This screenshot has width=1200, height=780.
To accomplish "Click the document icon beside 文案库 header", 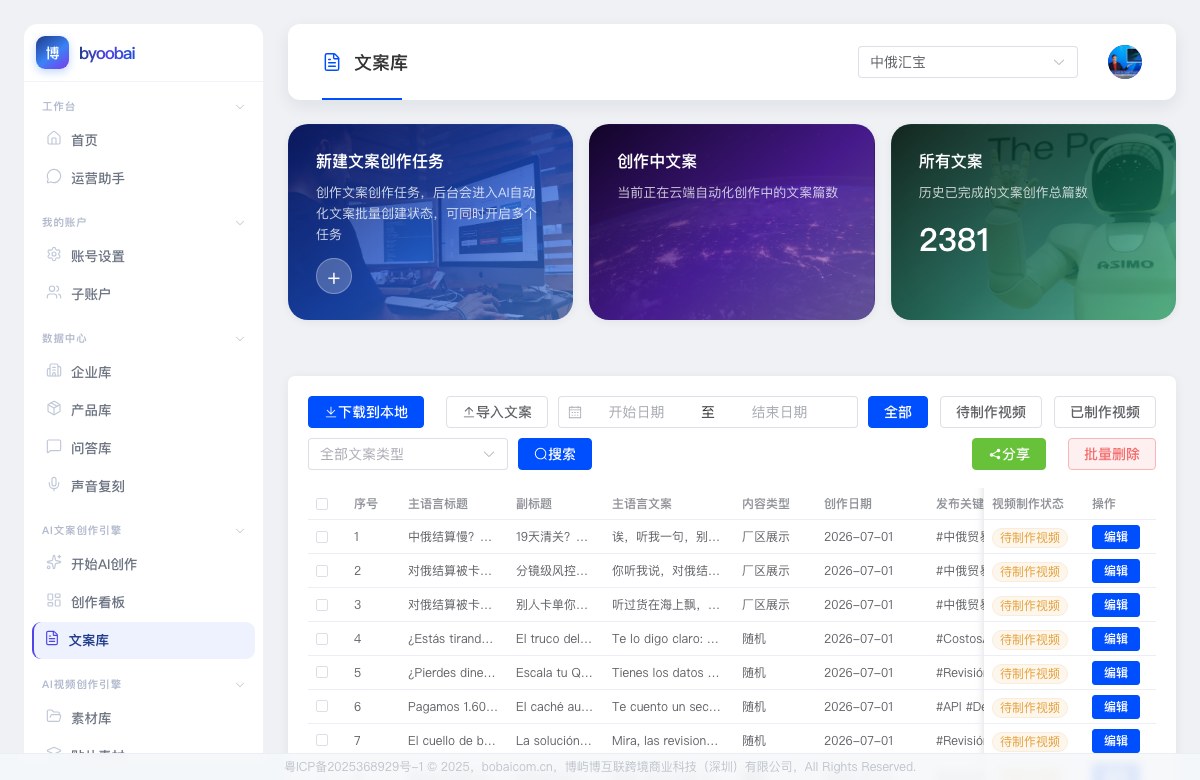I will (332, 63).
